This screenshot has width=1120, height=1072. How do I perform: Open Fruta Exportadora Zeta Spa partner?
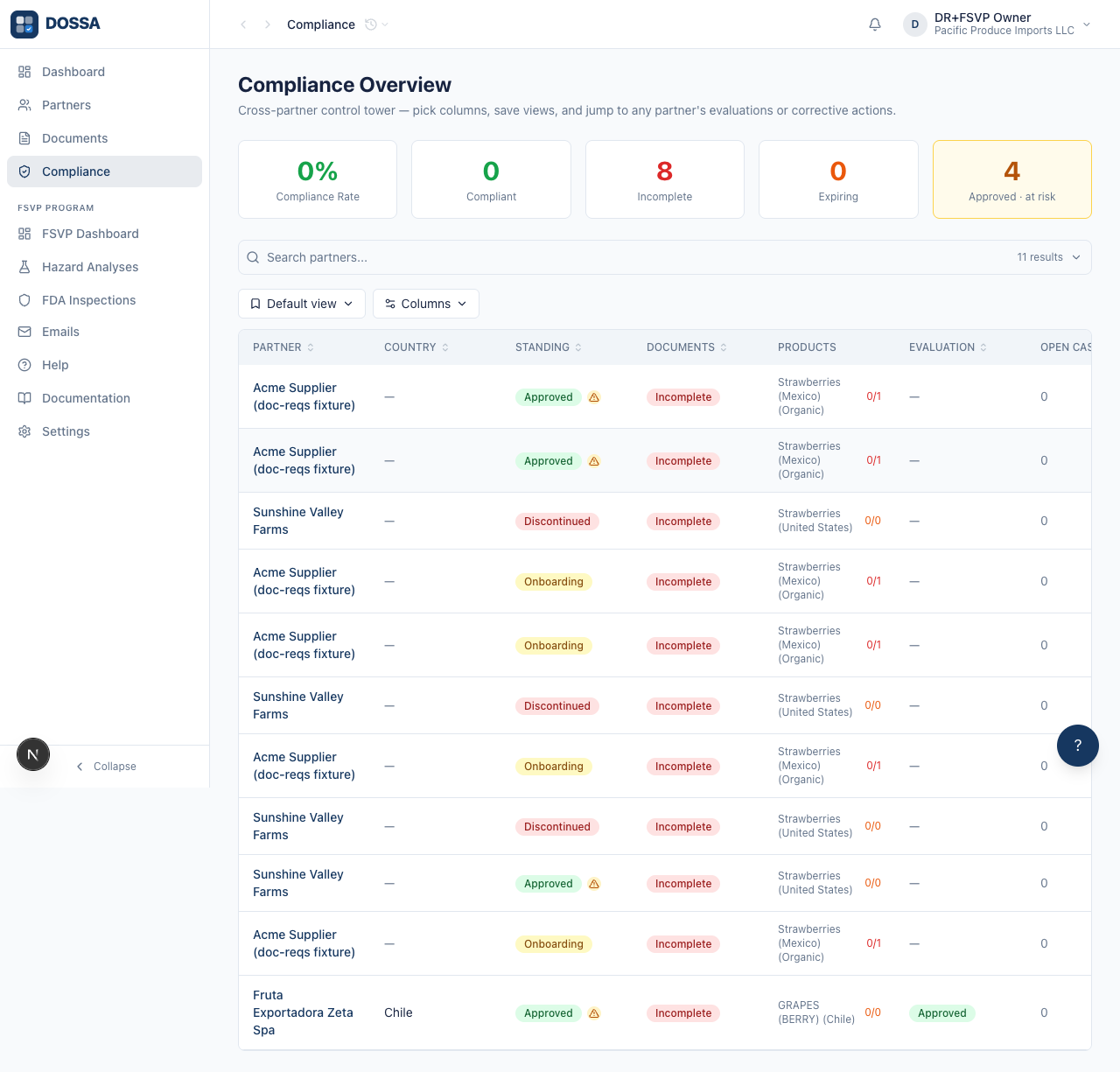[x=303, y=1012]
